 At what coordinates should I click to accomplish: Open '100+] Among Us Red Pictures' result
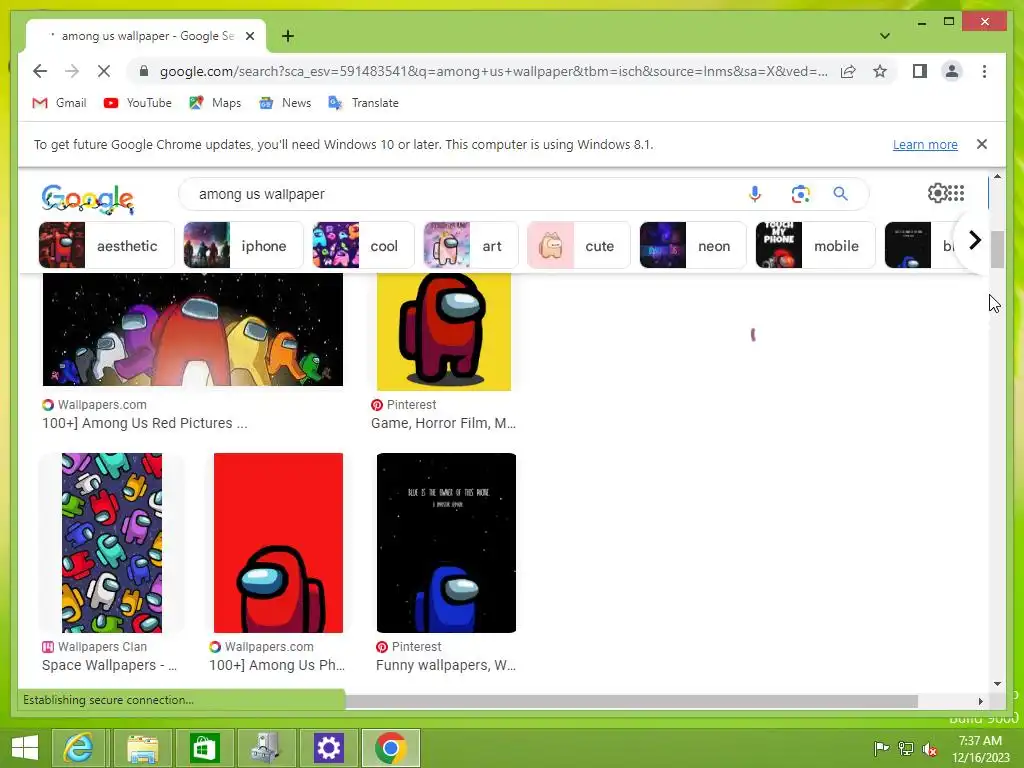coord(144,423)
